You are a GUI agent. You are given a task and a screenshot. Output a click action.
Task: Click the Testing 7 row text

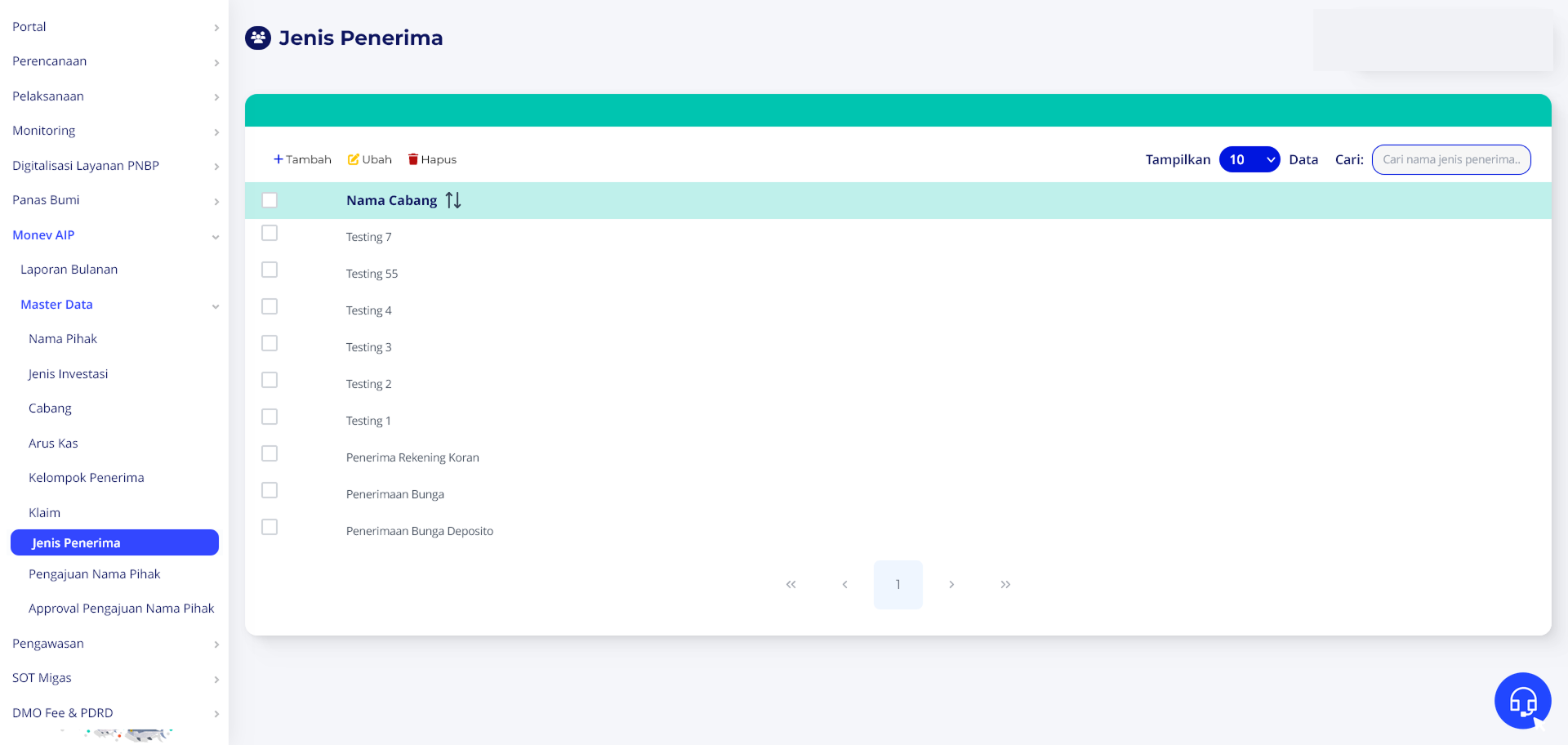pyautogui.click(x=369, y=237)
